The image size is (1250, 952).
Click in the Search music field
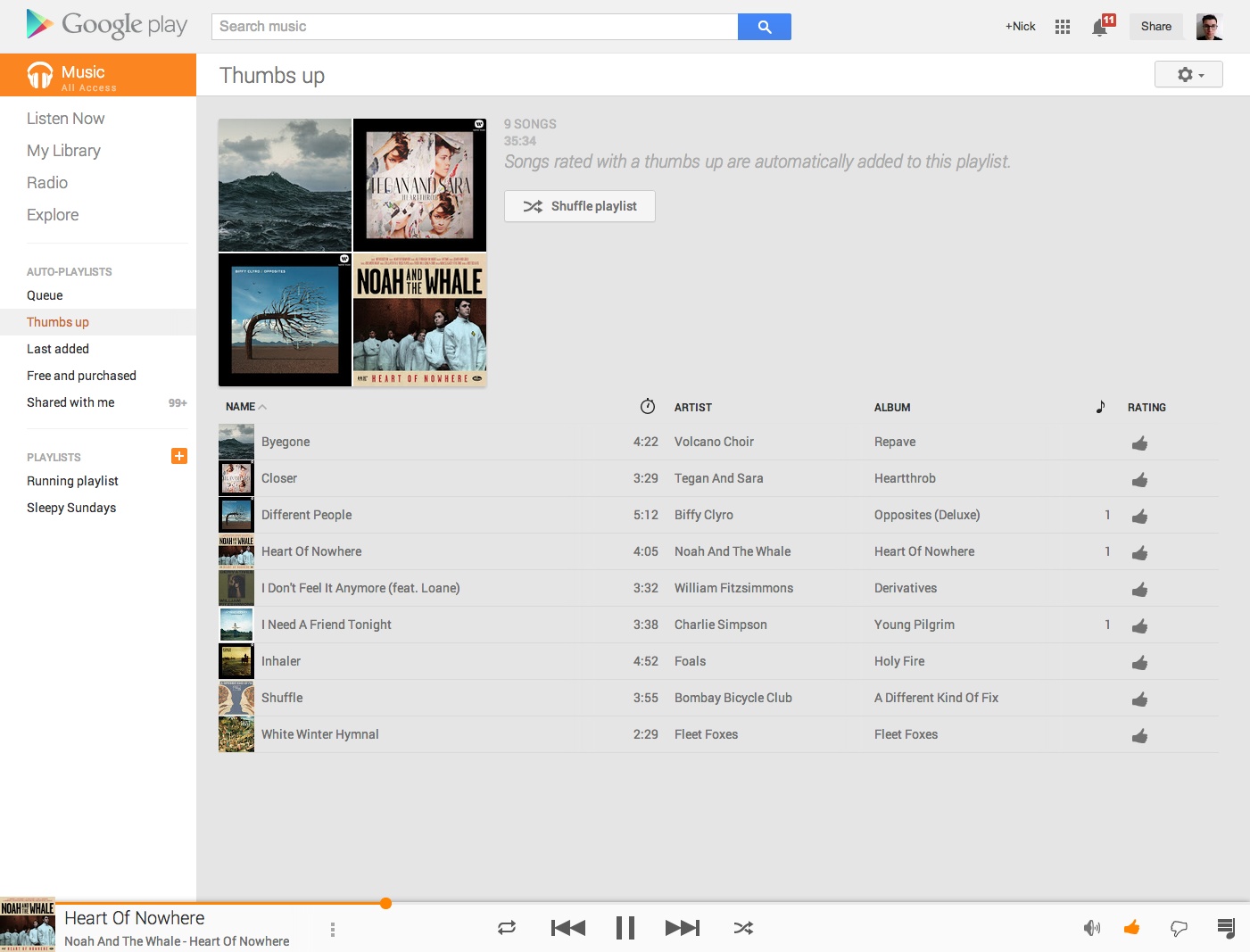[475, 27]
